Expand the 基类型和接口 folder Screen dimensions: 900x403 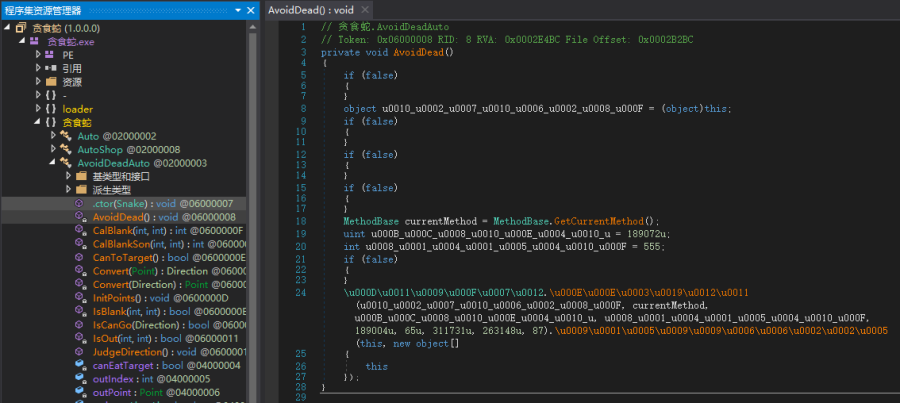pyautogui.click(x=68, y=176)
